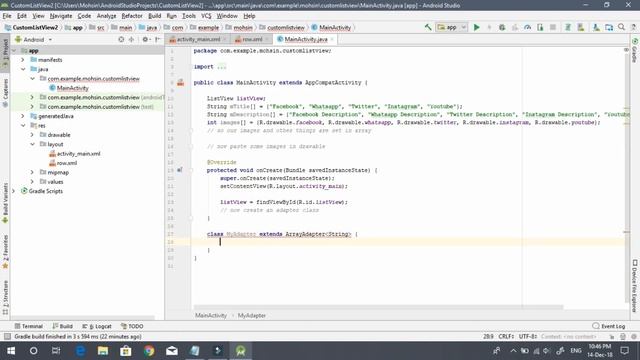Click the Debug app bug icon
640x360 pixels.
pyautogui.click(x=502, y=27)
